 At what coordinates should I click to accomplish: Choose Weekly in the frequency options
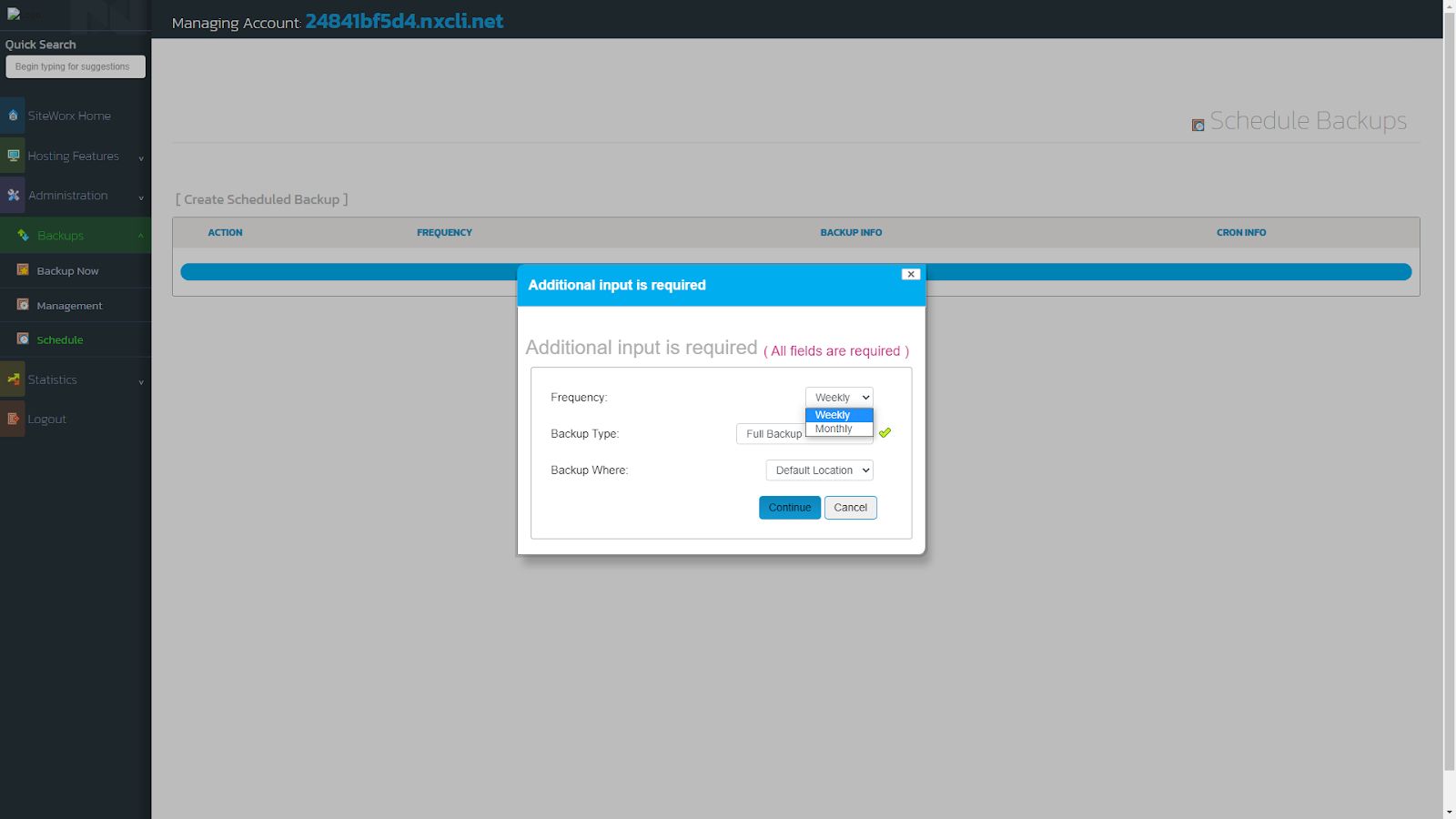(833, 414)
